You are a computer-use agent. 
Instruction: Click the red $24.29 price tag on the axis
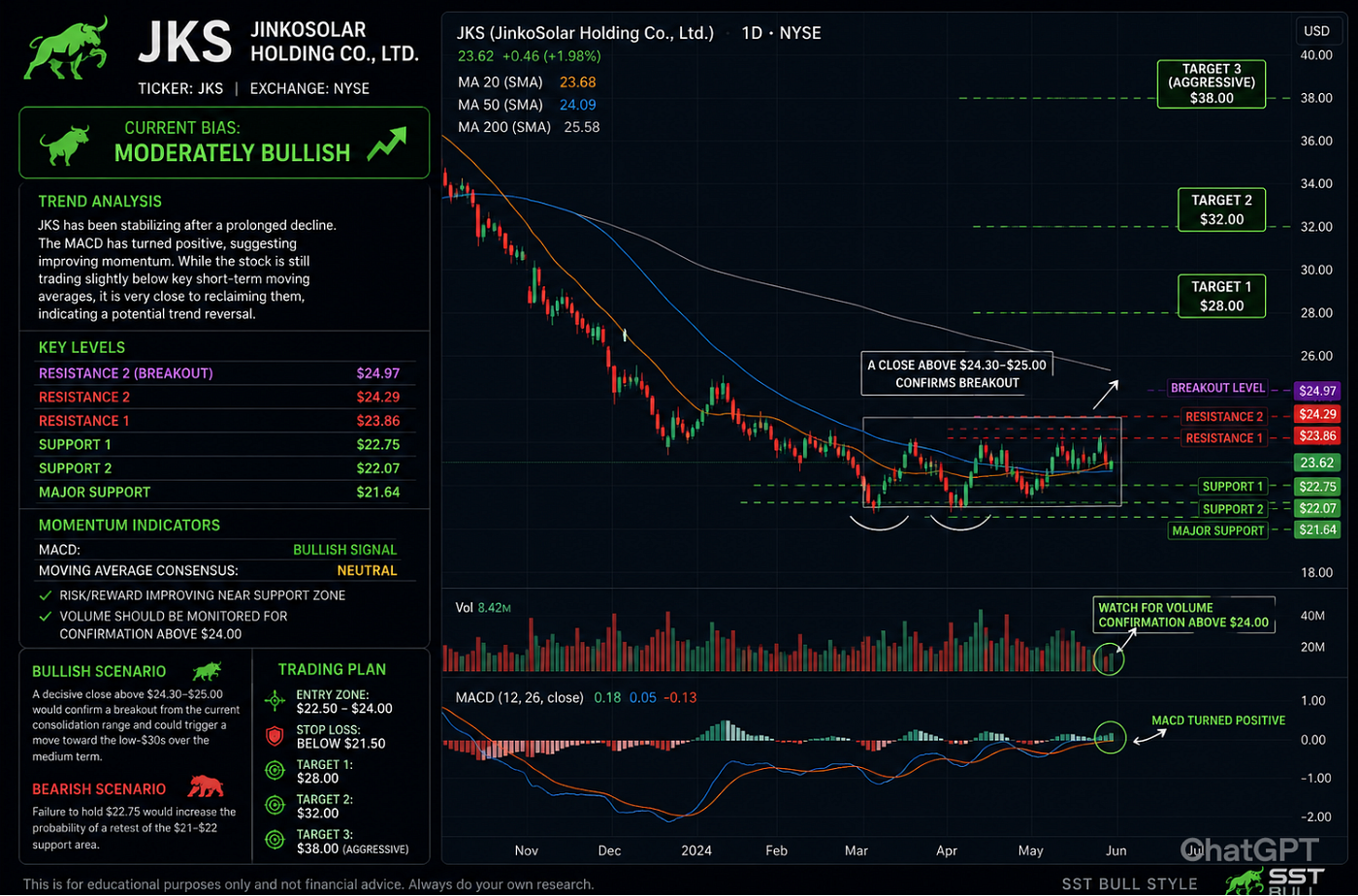point(1317,415)
